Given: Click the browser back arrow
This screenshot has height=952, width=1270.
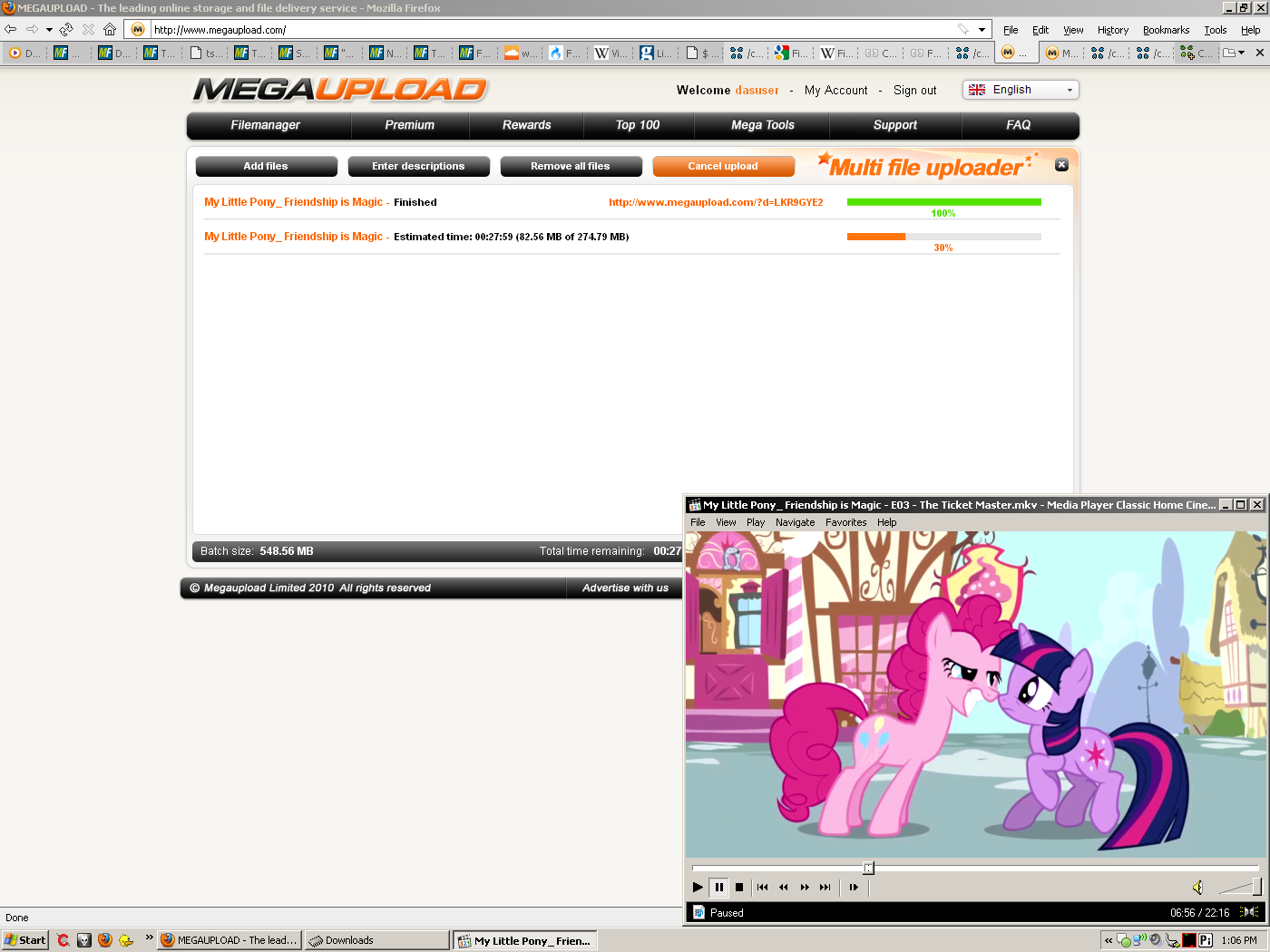Looking at the screenshot, I should (x=11, y=29).
